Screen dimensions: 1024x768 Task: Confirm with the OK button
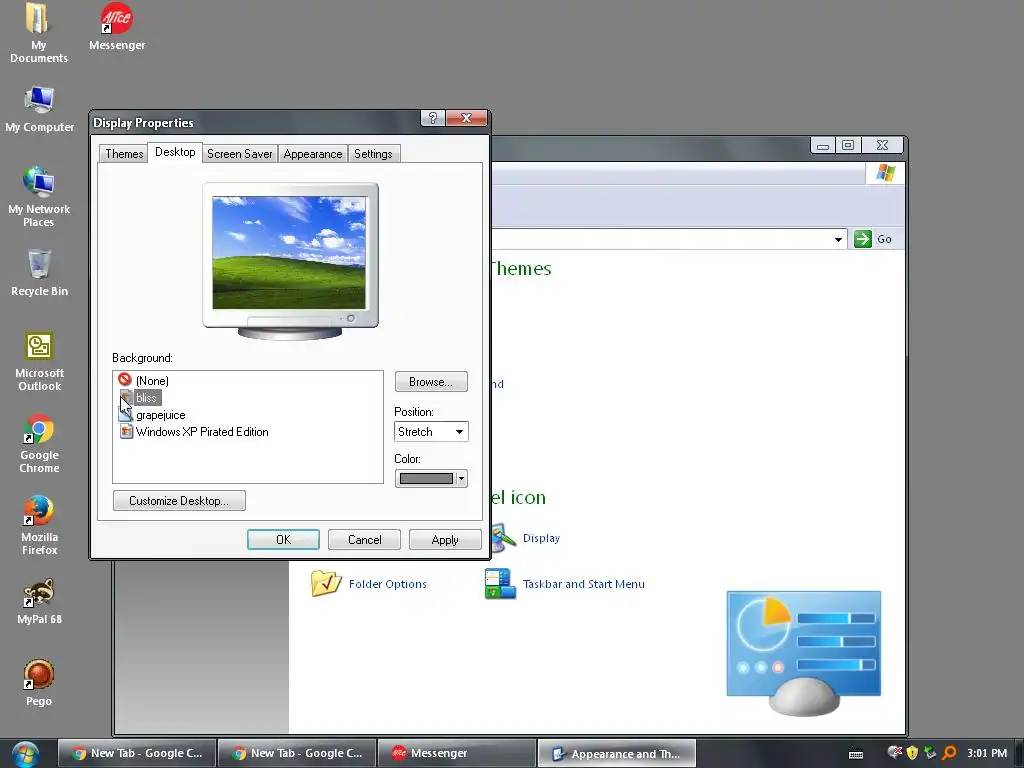tap(283, 540)
